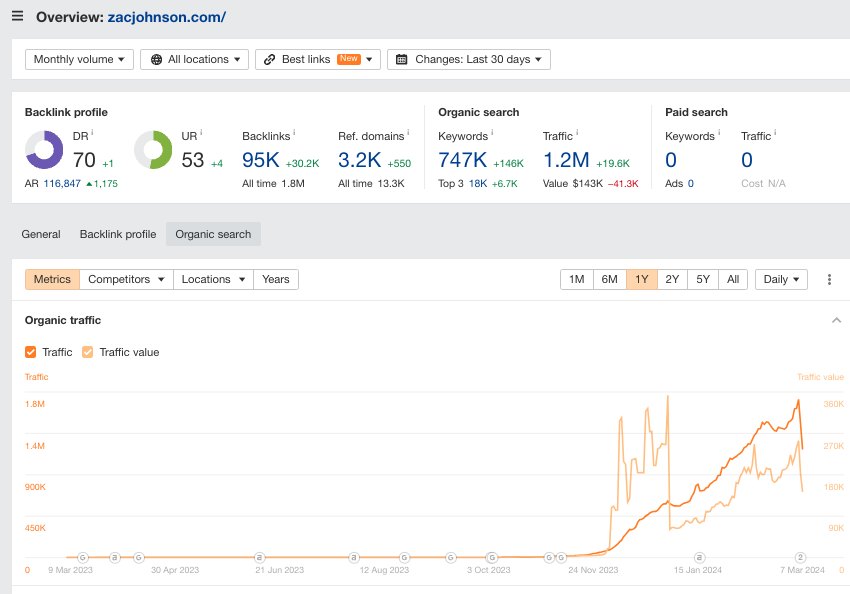Expand the Monthly volume dropdown
Viewport: 850px width, 594px height.
pyautogui.click(x=79, y=60)
